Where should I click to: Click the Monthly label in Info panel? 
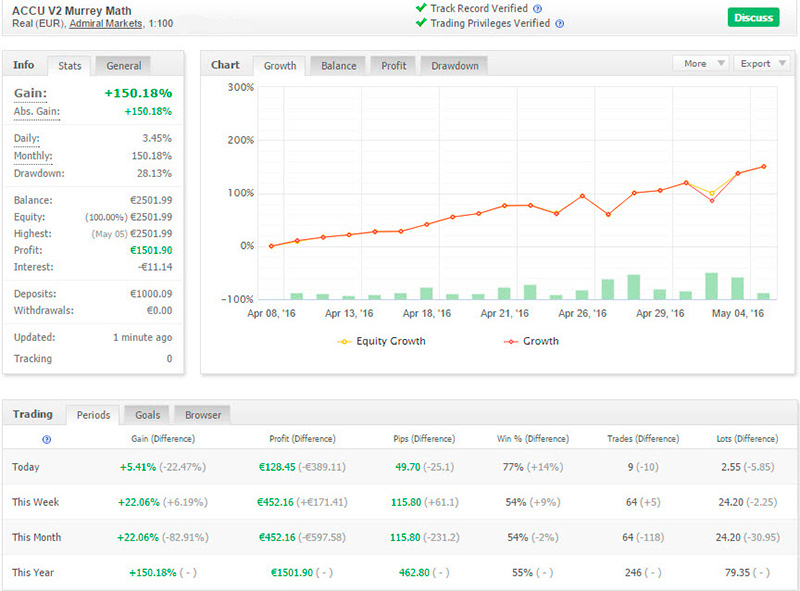click(33, 156)
